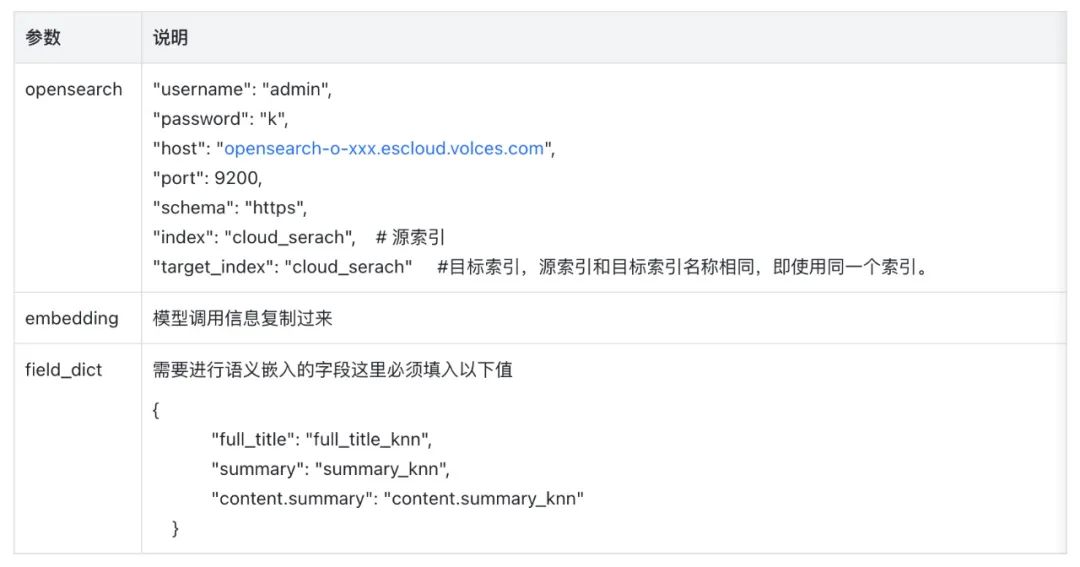Select the embedding parameter cell
The width and height of the screenshot is (1080, 567).
pyautogui.click(x=71, y=318)
